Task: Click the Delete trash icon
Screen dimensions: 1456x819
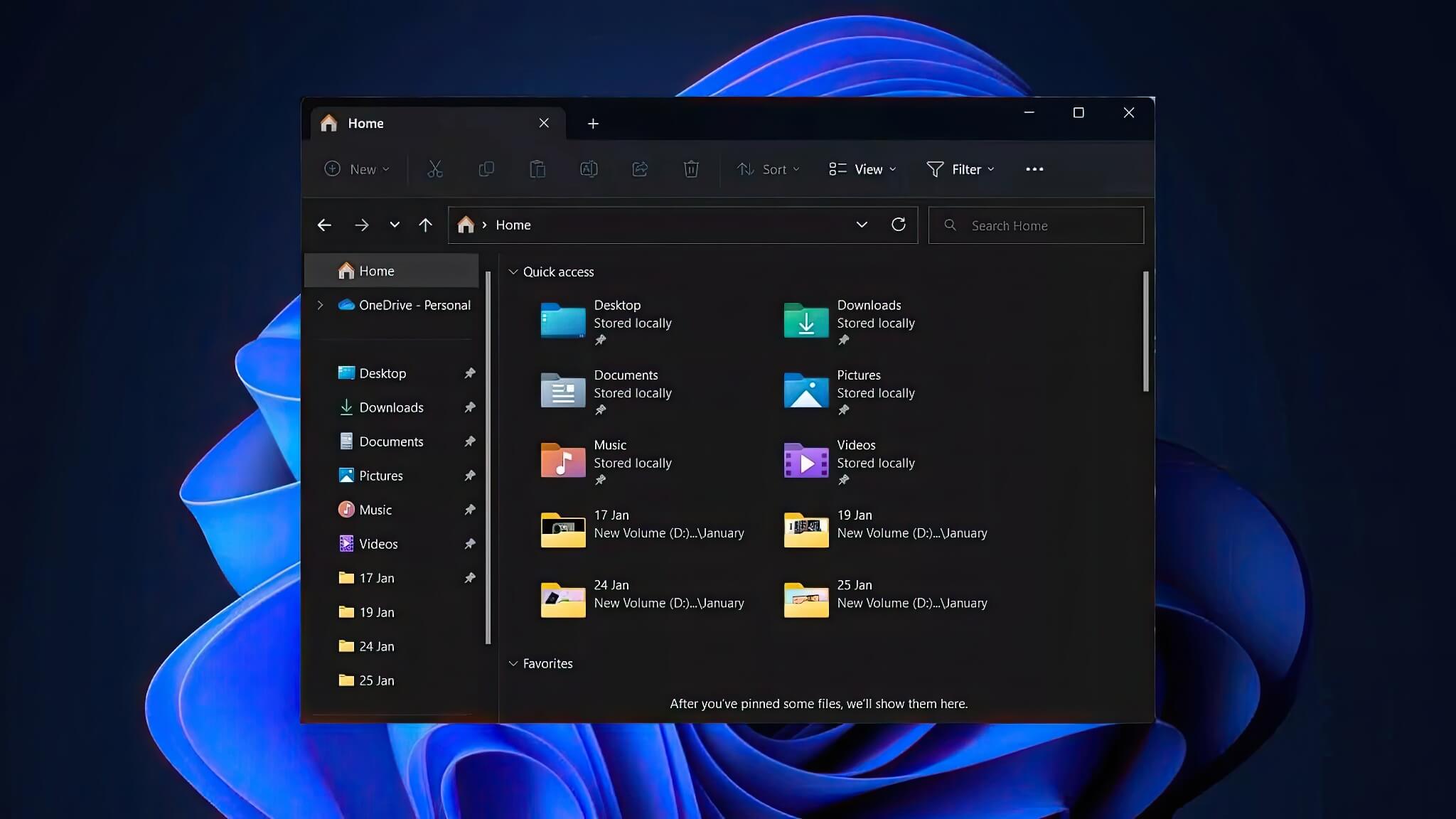Action: point(690,169)
